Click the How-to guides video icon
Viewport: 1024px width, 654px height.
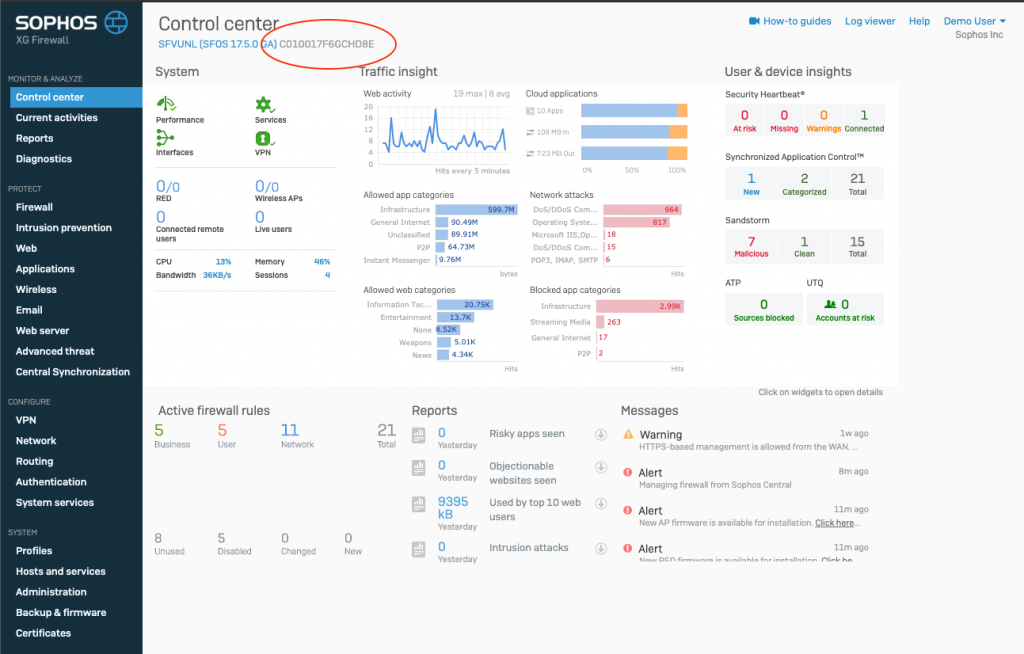coord(754,21)
